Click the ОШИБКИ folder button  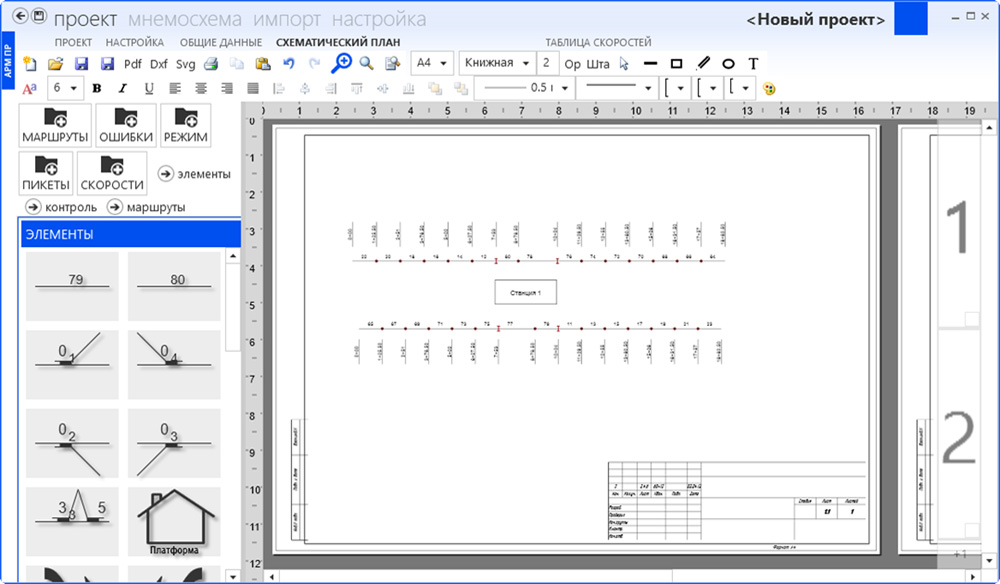pyautogui.click(x=126, y=126)
